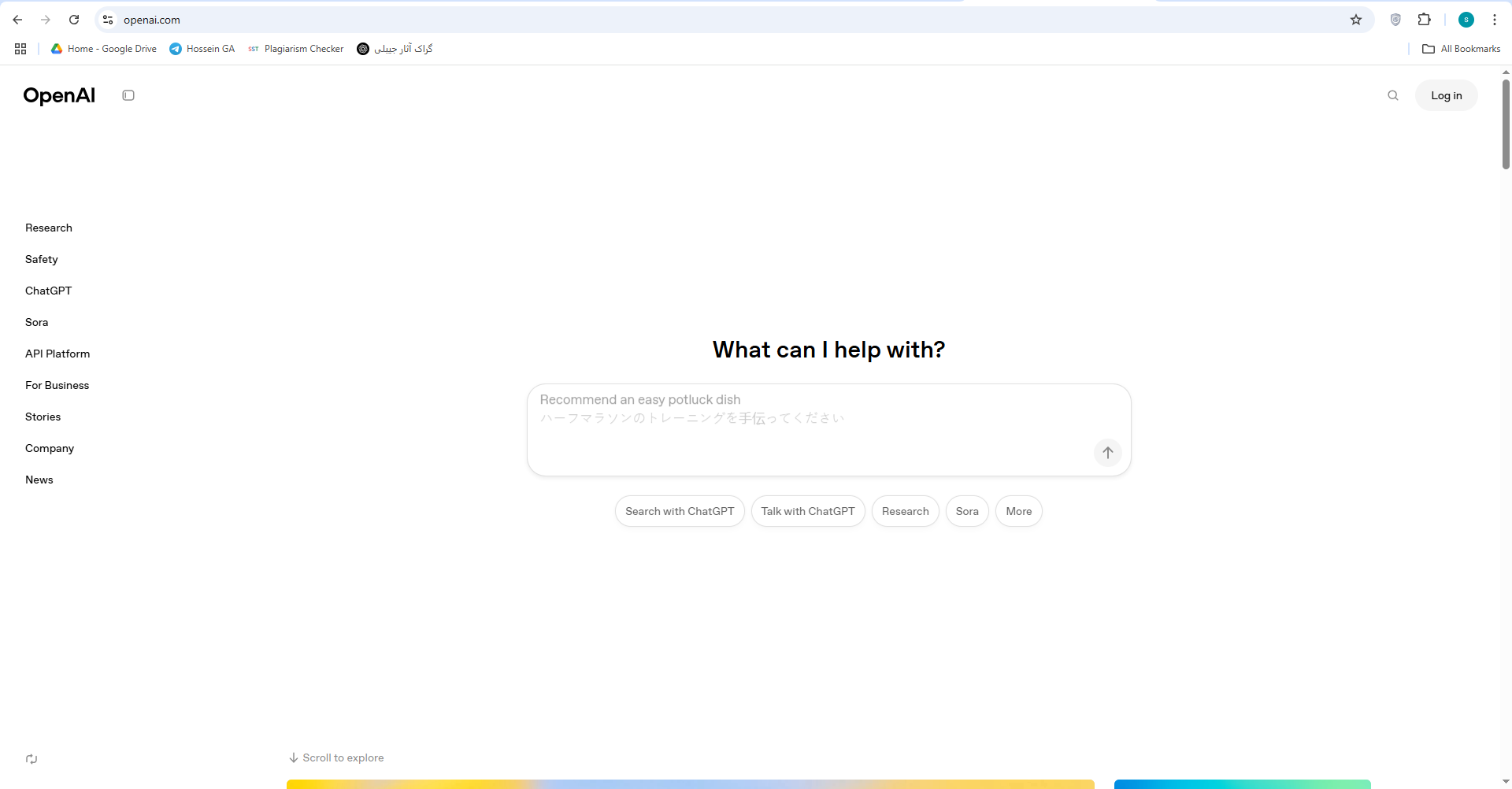Screen dimensions: 1512x789
Task: Open the API Platform sidebar item
Action: [x=57, y=354]
